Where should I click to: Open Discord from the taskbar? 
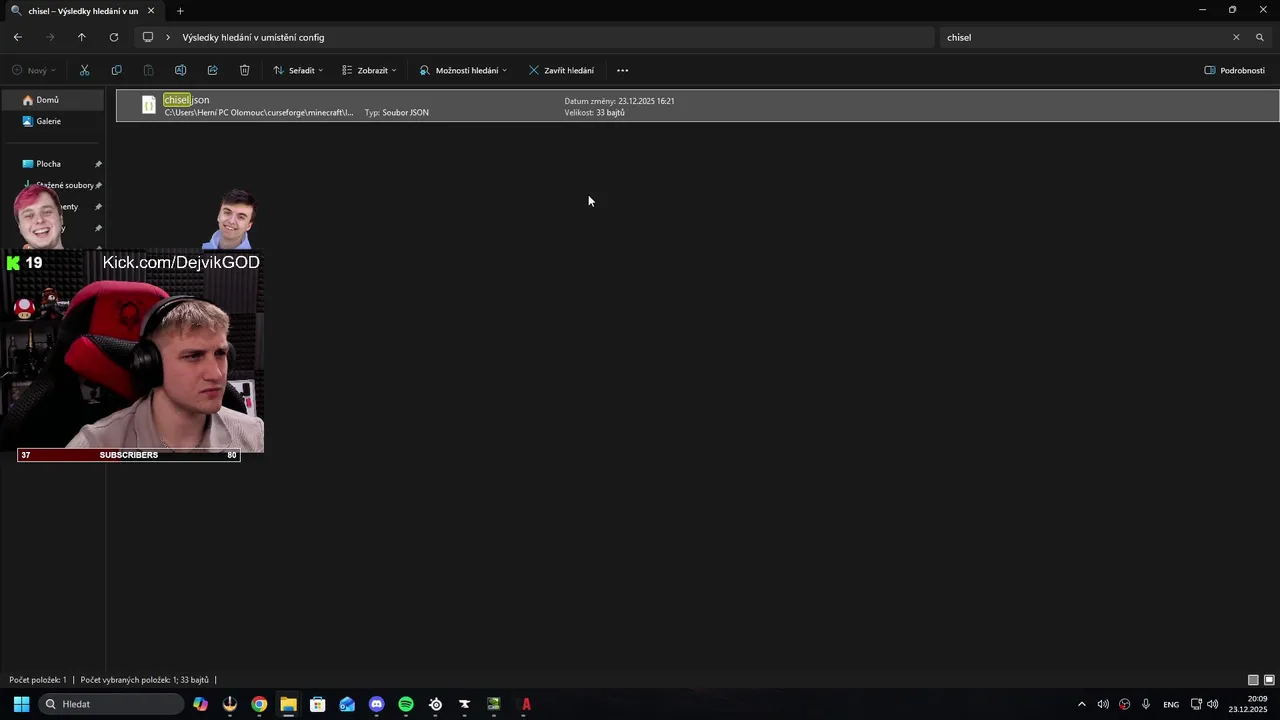[x=376, y=704]
